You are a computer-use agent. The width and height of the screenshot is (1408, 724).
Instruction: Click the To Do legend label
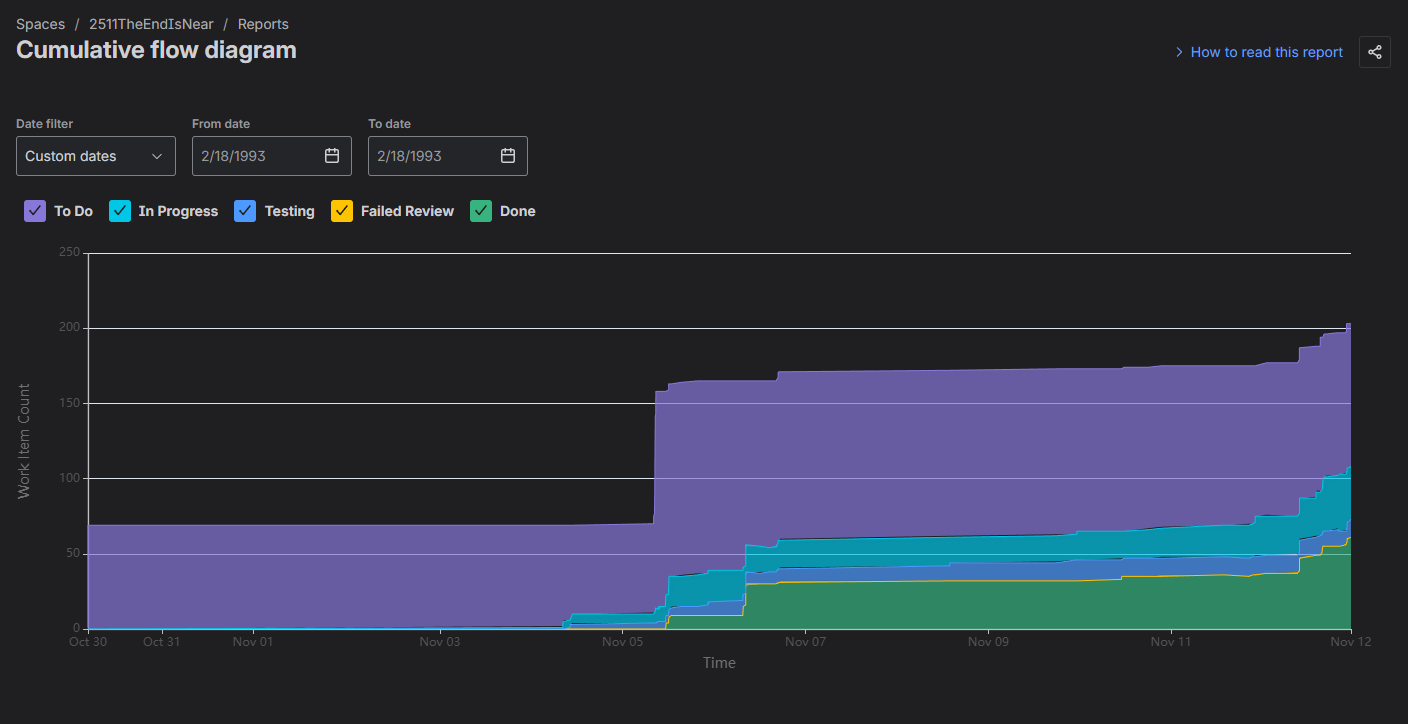(73, 211)
